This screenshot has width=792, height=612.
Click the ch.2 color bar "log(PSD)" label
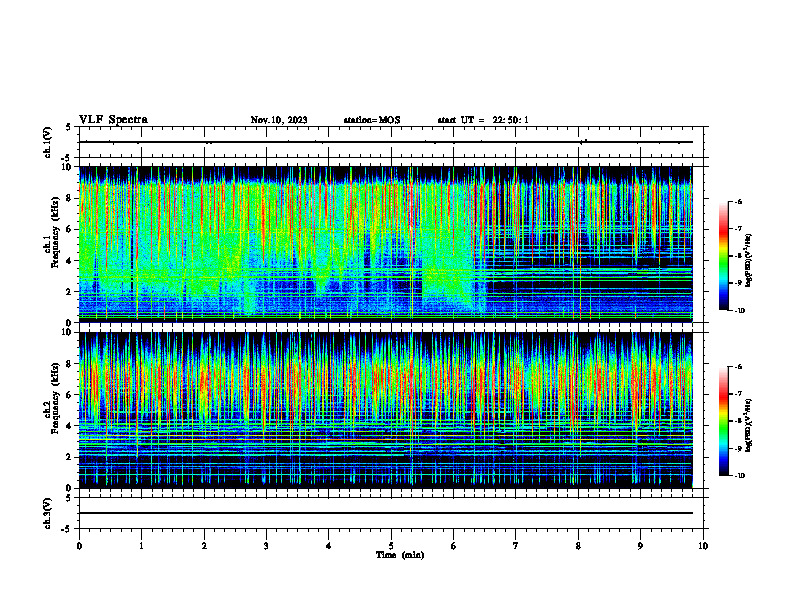(x=749, y=425)
